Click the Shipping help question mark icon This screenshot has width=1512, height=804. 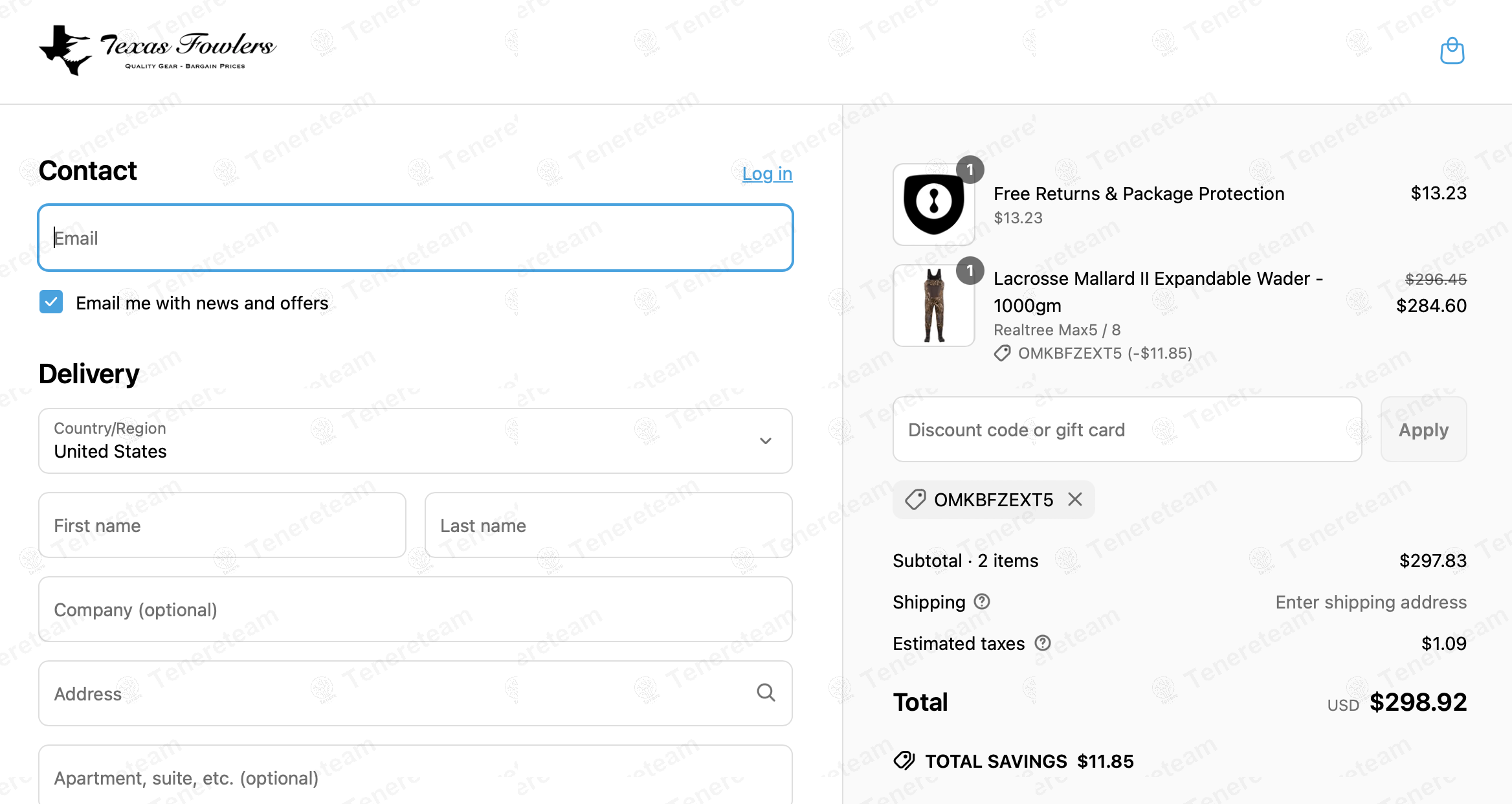coord(982,602)
